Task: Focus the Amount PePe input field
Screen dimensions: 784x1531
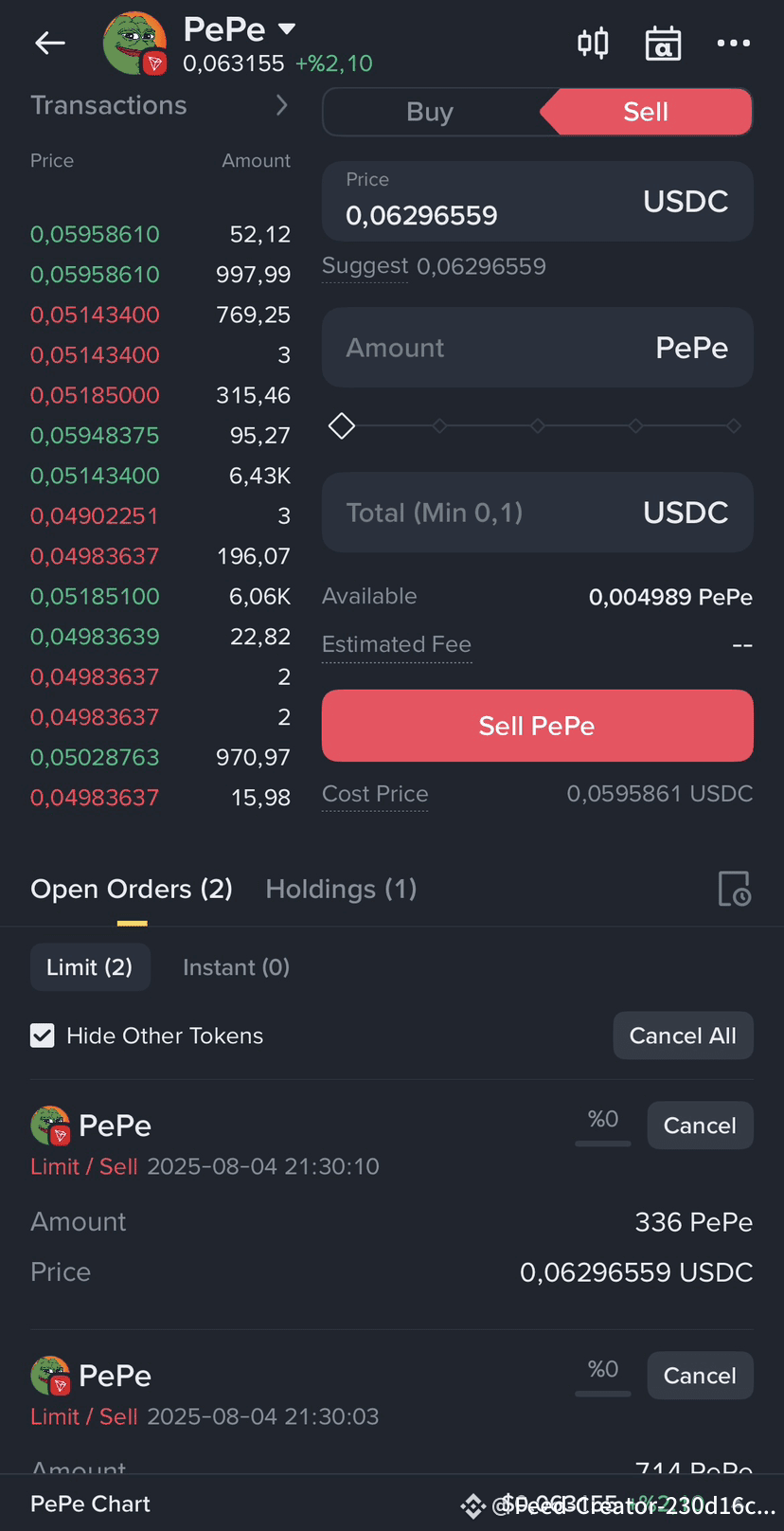Action: pyautogui.click(x=492, y=348)
